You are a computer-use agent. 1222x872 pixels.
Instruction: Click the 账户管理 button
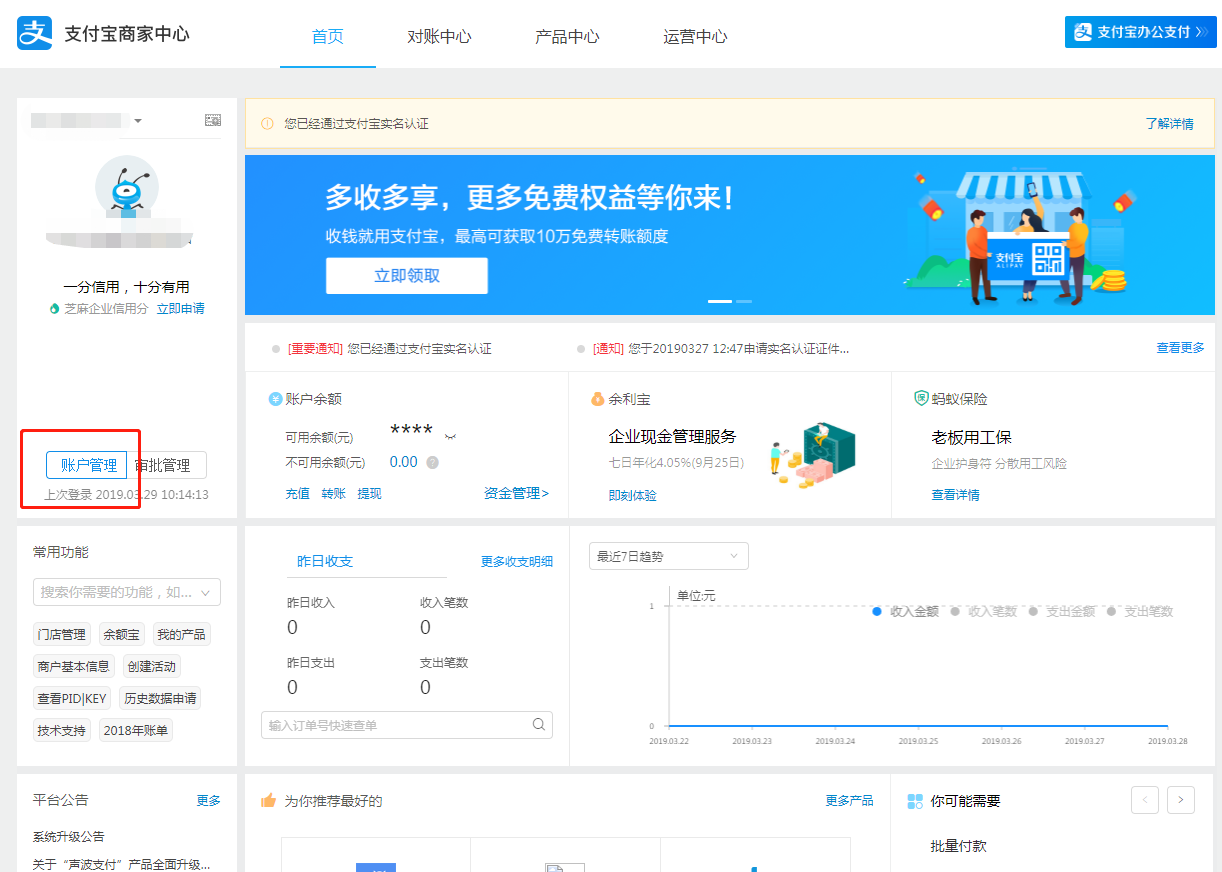88,465
